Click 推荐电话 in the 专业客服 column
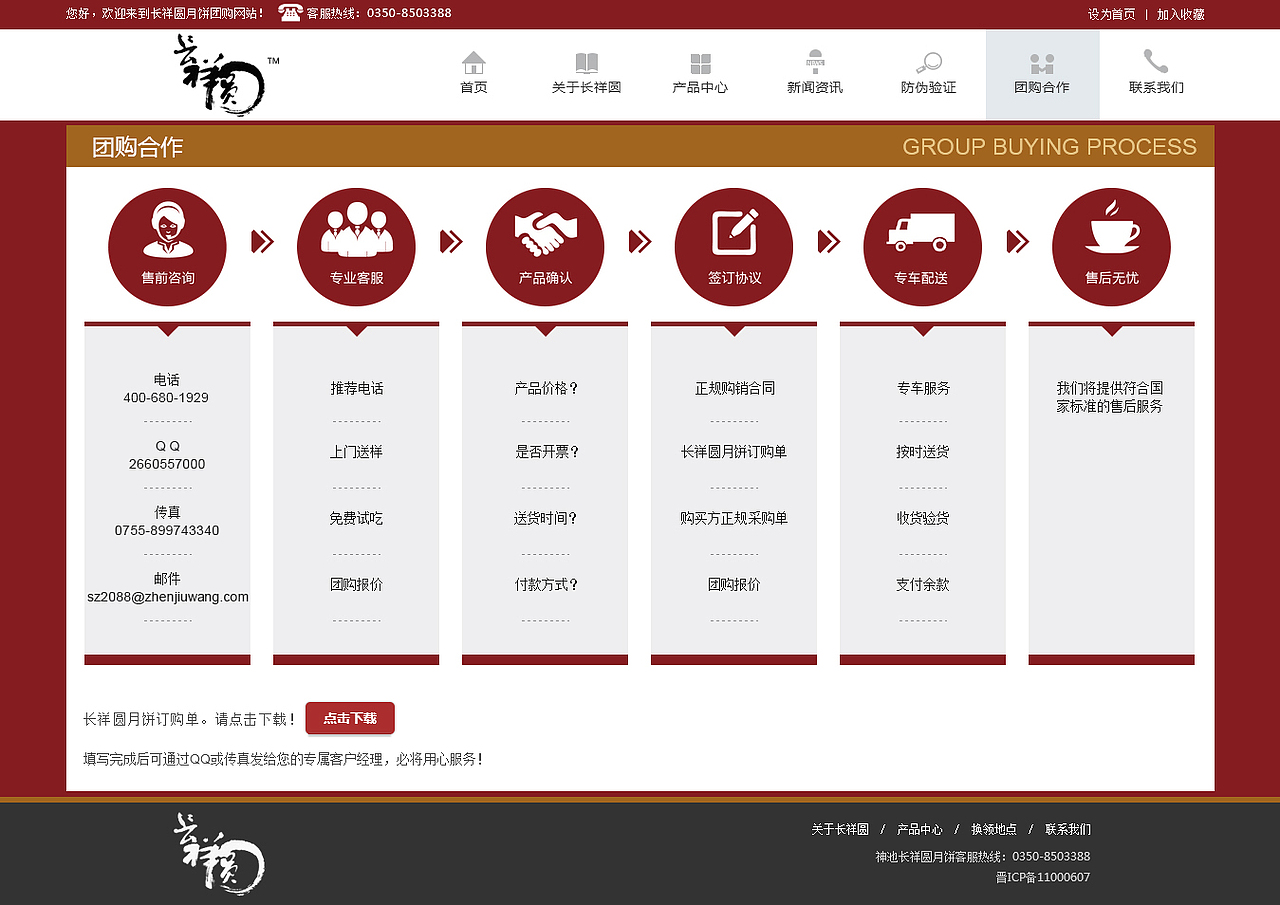 357,388
